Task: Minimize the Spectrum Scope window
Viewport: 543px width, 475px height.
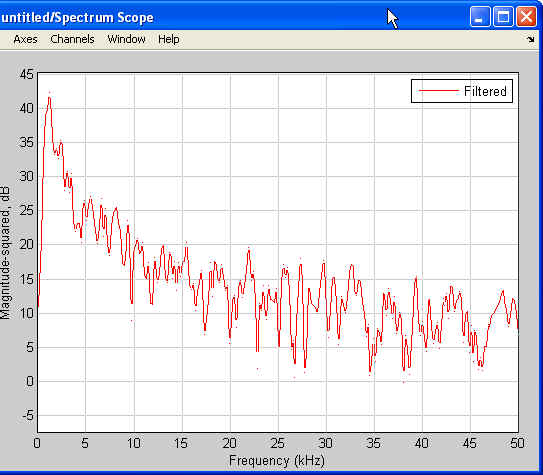Action: click(x=480, y=16)
